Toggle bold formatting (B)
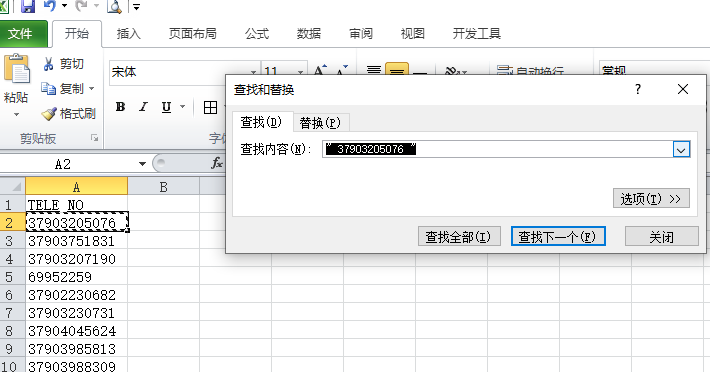 pyautogui.click(x=120, y=107)
